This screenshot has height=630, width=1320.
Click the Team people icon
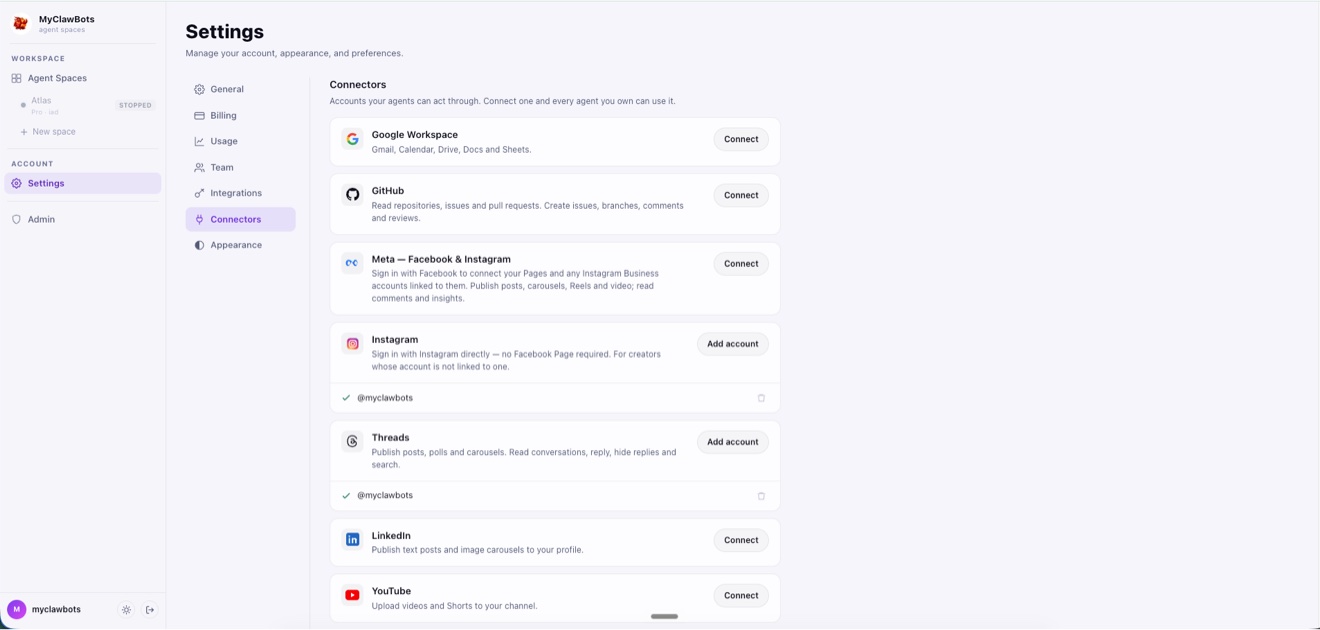tap(199, 167)
